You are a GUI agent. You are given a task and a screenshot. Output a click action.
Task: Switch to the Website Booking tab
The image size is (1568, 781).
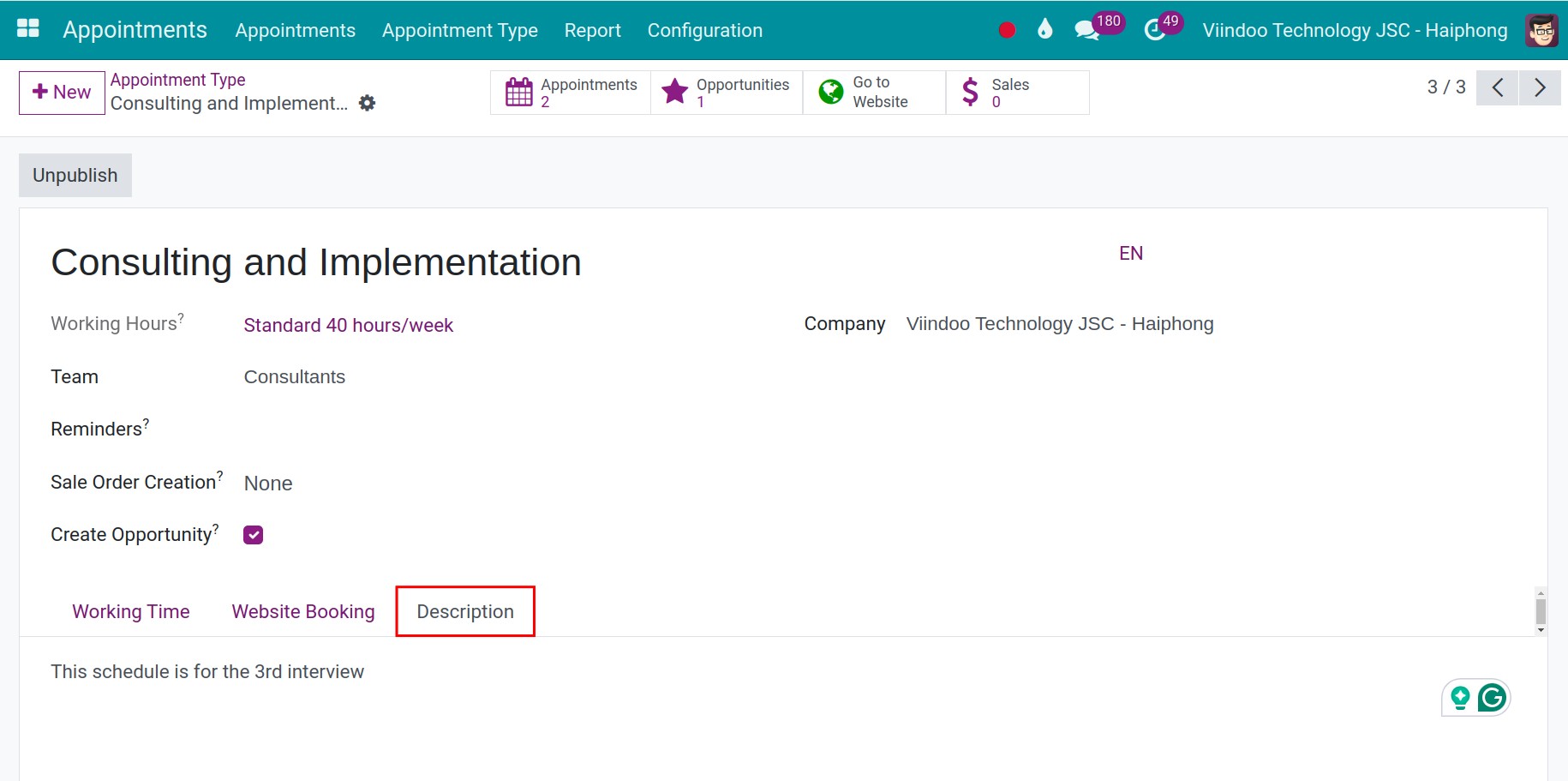click(303, 611)
